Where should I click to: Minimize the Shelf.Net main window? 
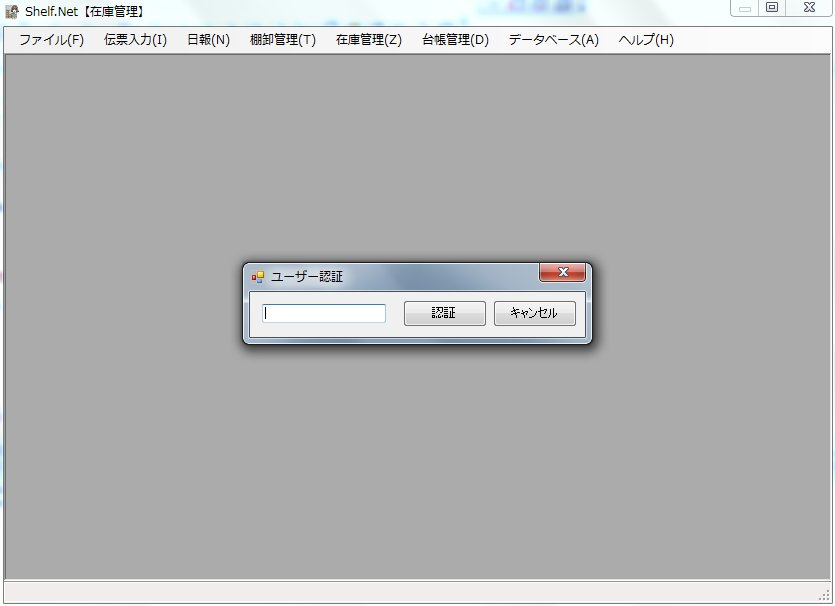click(x=744, y=8)
